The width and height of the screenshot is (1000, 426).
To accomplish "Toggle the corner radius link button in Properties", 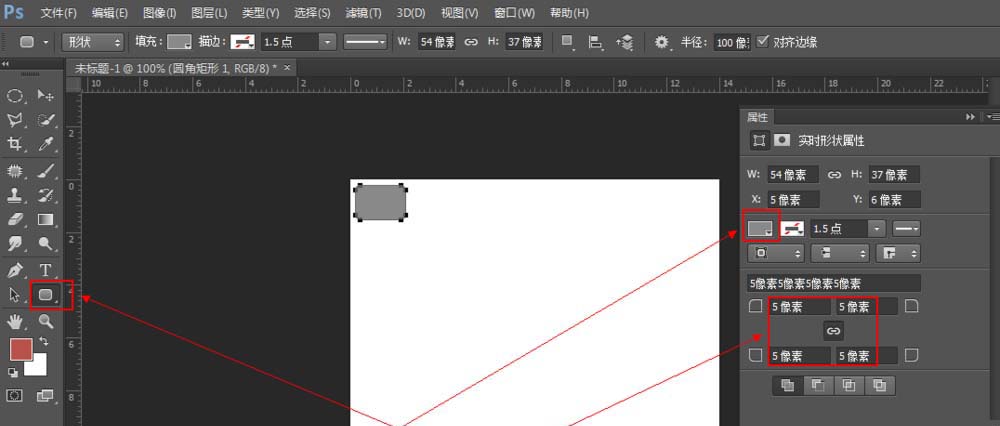I will pos(833,331).
